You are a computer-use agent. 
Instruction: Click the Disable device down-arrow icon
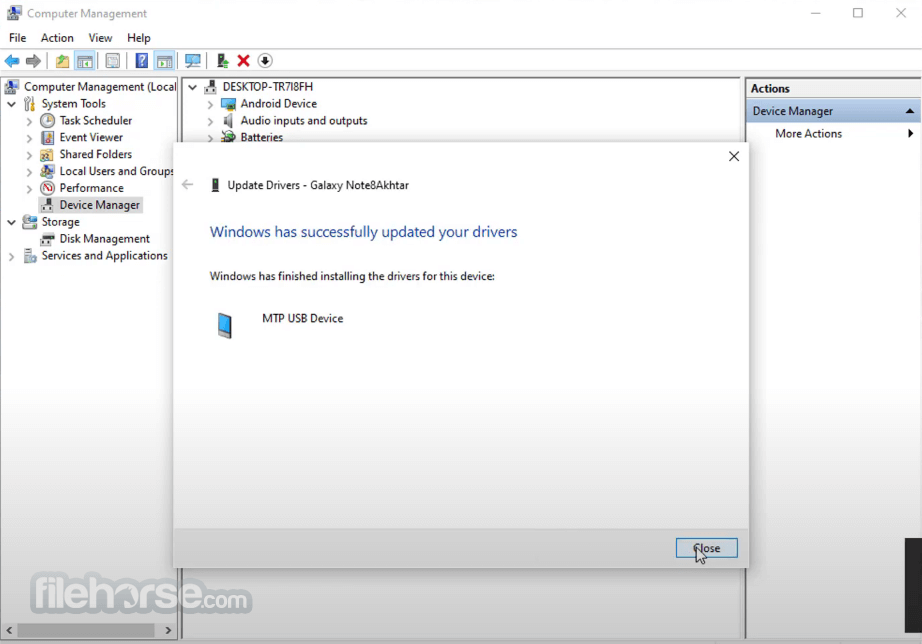[x=265, y=61]
